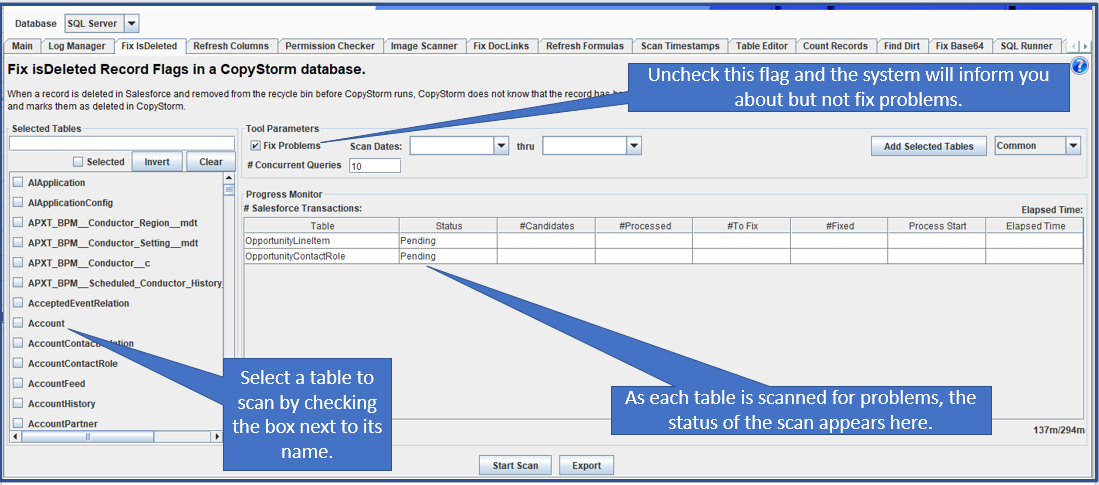Check the AccountPartner table box
The height and width of the screenshot is (485, 1099).
(18, 423)
